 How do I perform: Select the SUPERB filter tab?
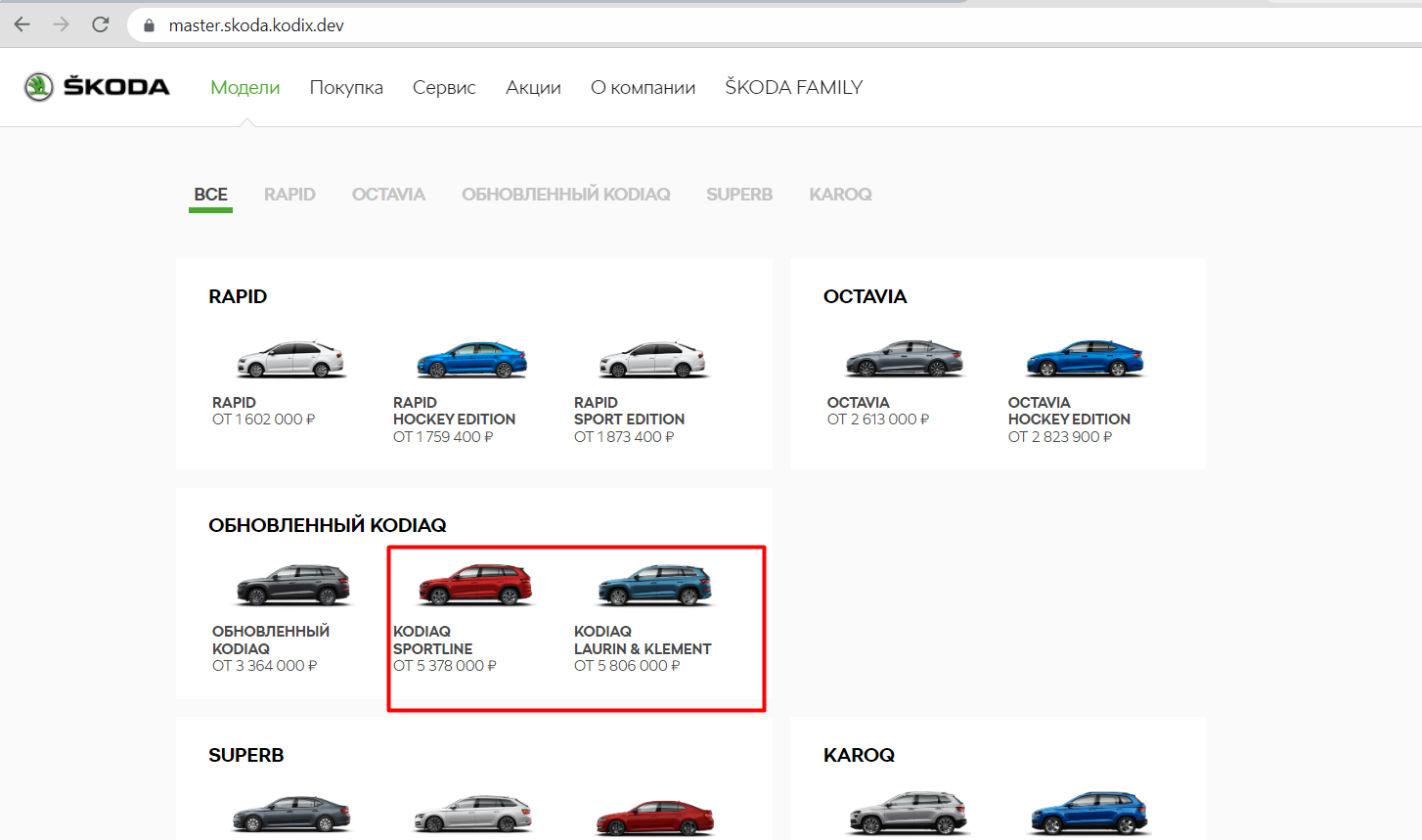click(739, 195)
